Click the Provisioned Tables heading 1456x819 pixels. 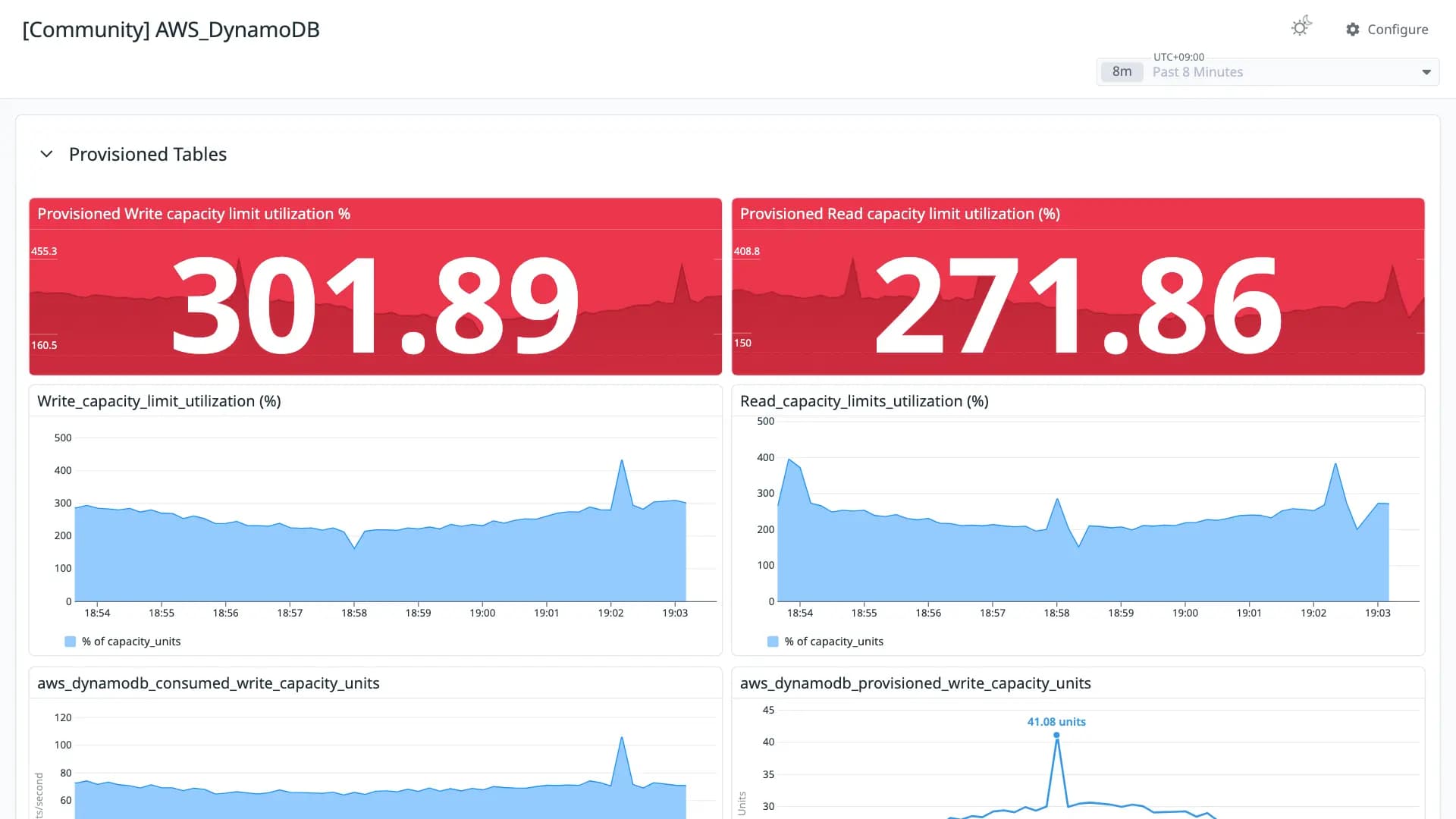pyautogui.click(x=148, y=154)
